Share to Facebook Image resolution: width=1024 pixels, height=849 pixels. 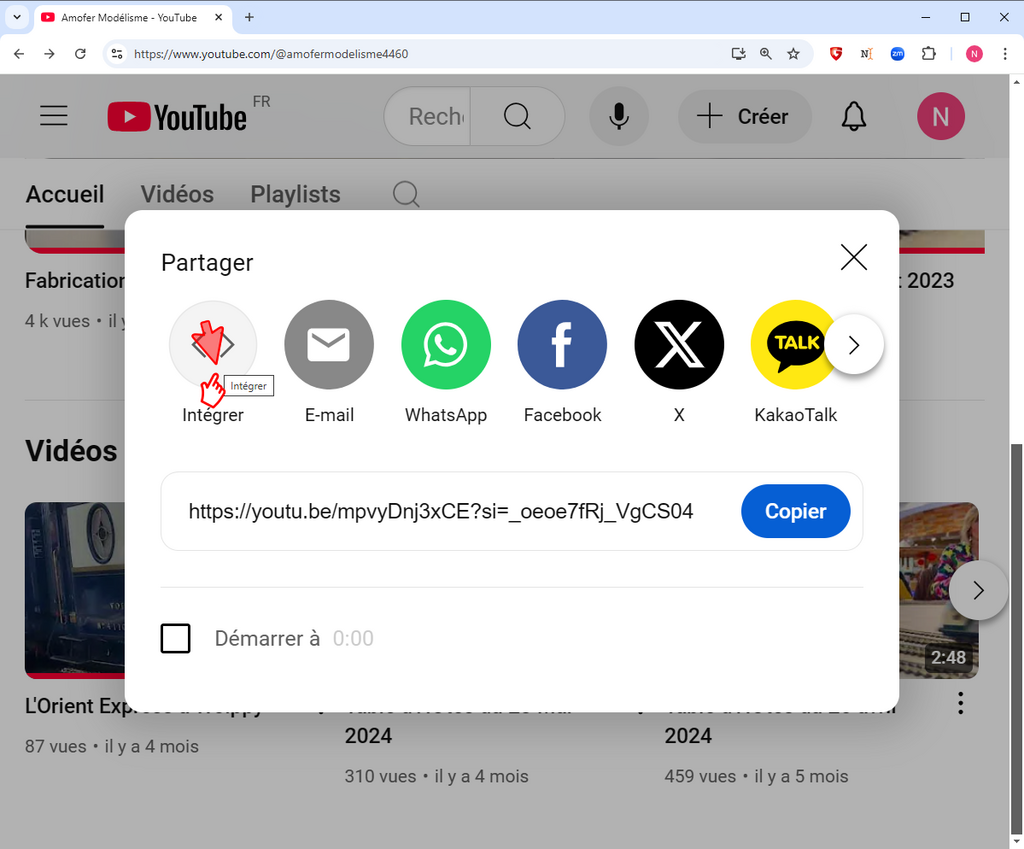[562, 344]
